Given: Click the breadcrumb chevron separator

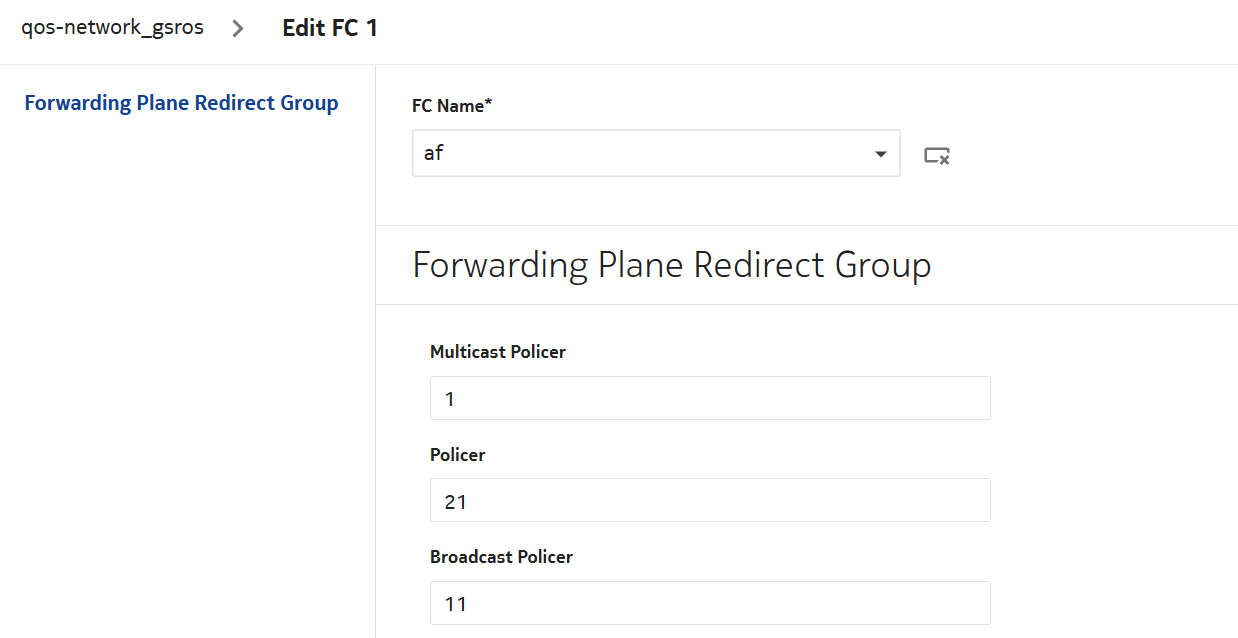Looking at the screenshot, I should [238, 28].
